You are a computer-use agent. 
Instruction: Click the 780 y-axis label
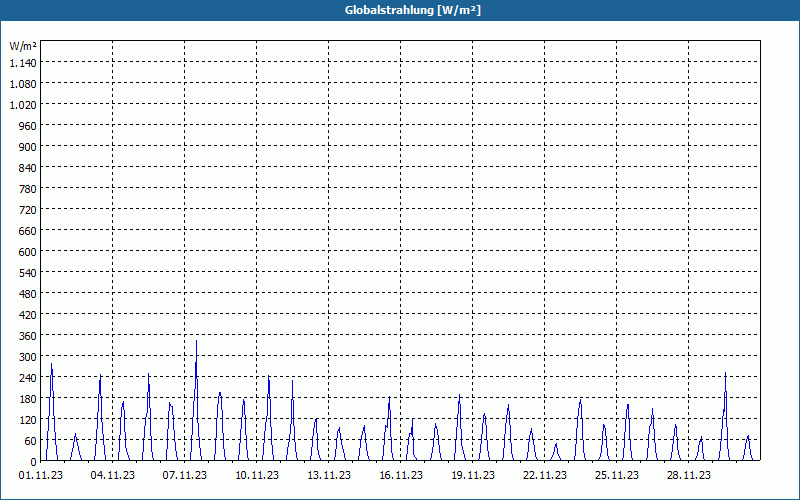click(x=28, y=189)
